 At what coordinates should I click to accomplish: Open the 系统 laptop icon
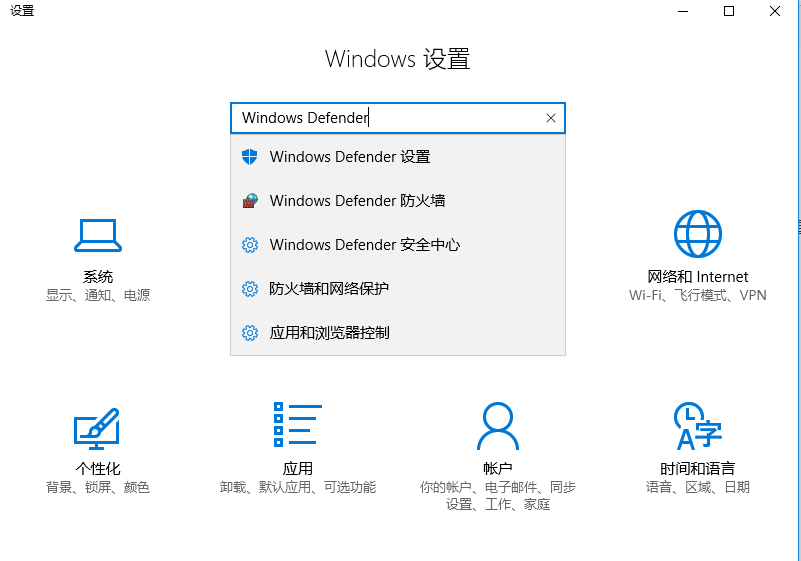point(97,235)
